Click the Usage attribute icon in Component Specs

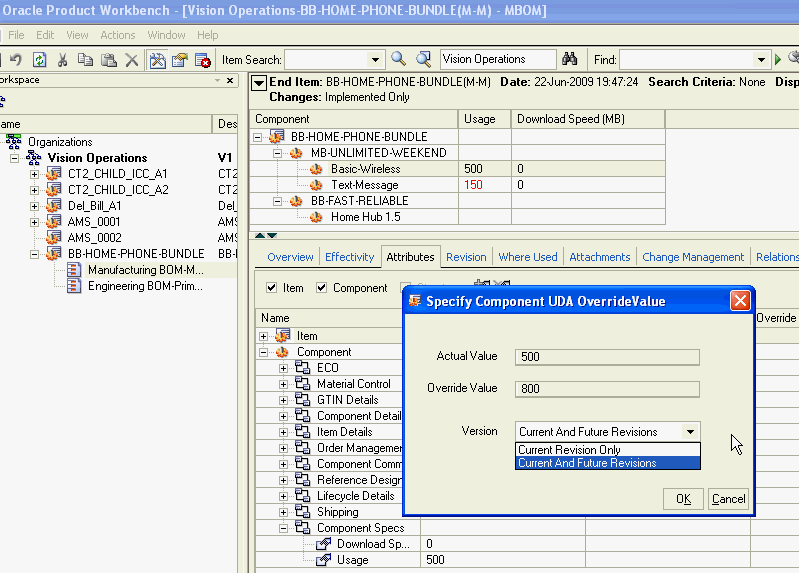[x=323, y=560]
